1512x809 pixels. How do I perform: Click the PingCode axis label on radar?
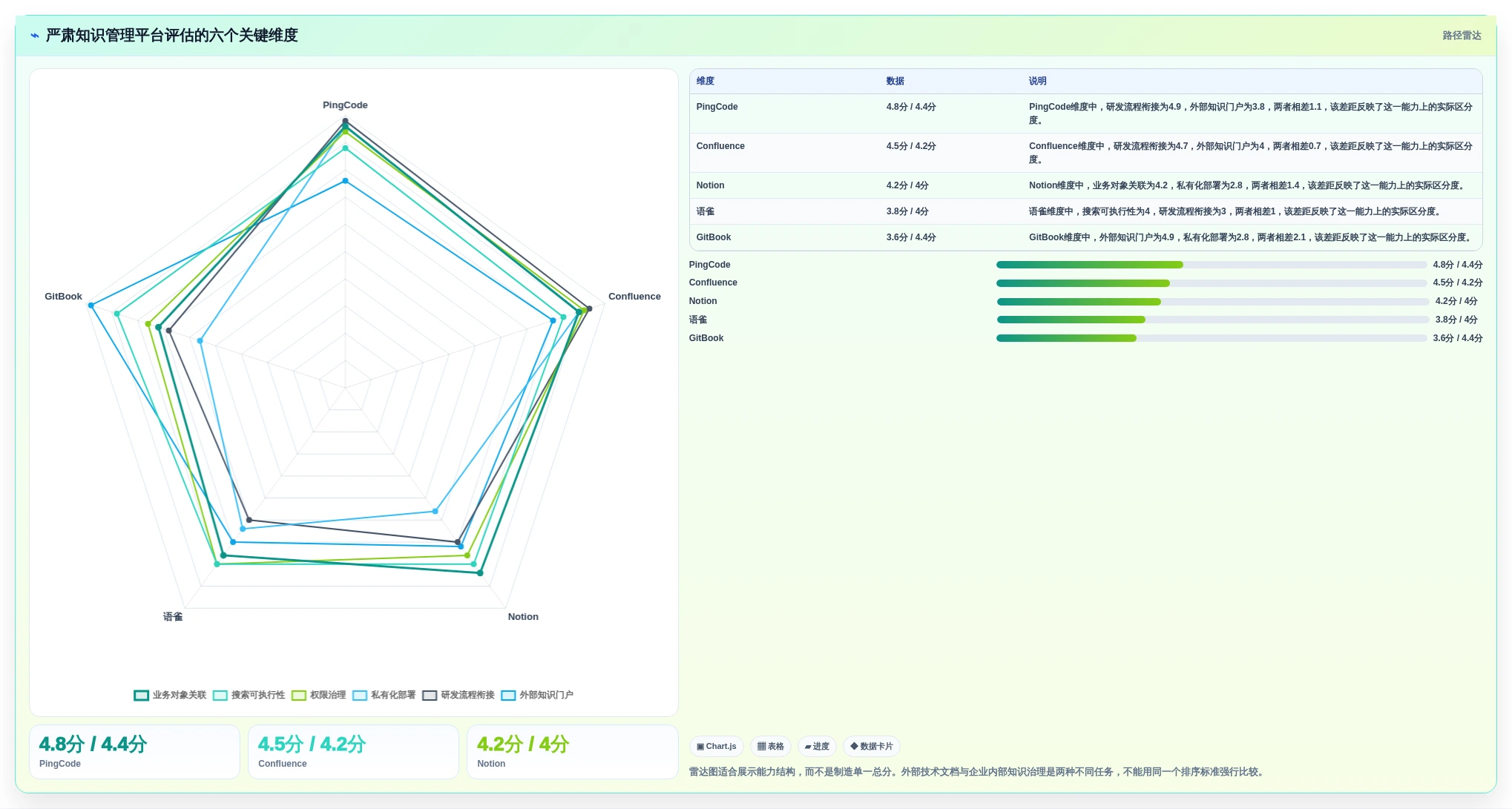click(345, 105)
